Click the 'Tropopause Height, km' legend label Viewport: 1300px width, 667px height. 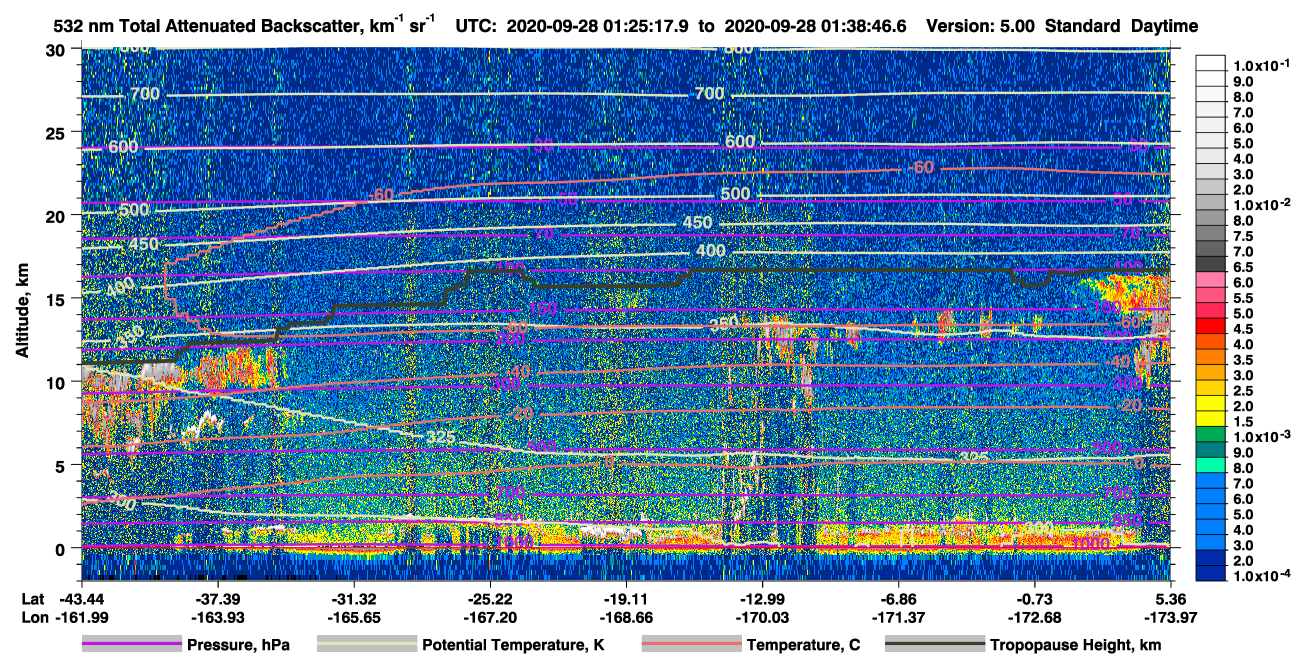(1076, 646)
